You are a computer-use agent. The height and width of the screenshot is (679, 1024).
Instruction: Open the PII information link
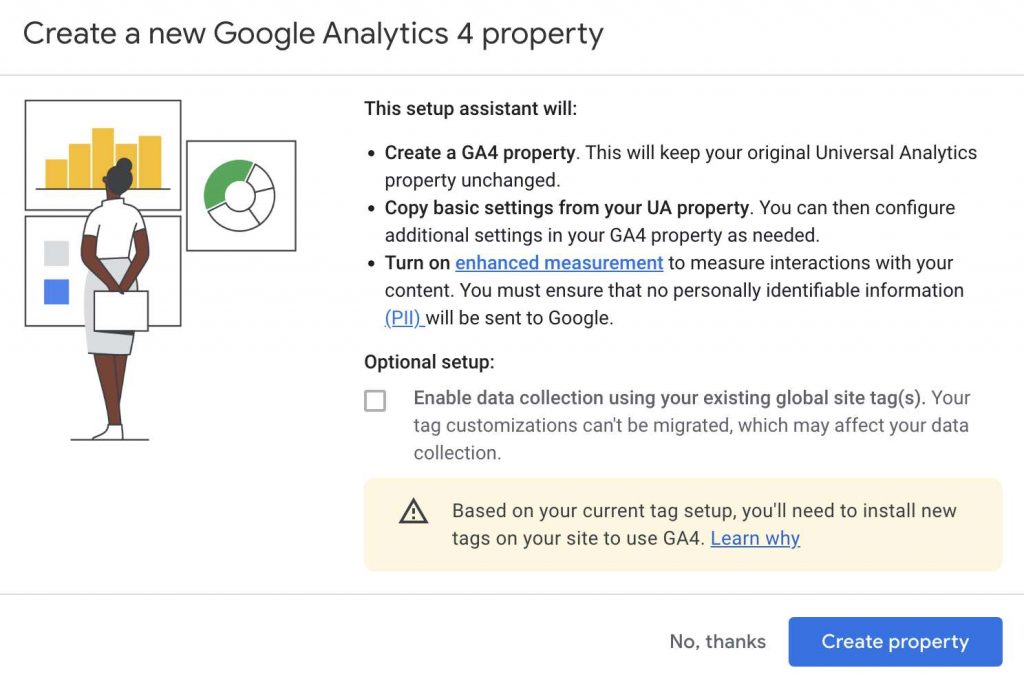[x=404, y=318]
